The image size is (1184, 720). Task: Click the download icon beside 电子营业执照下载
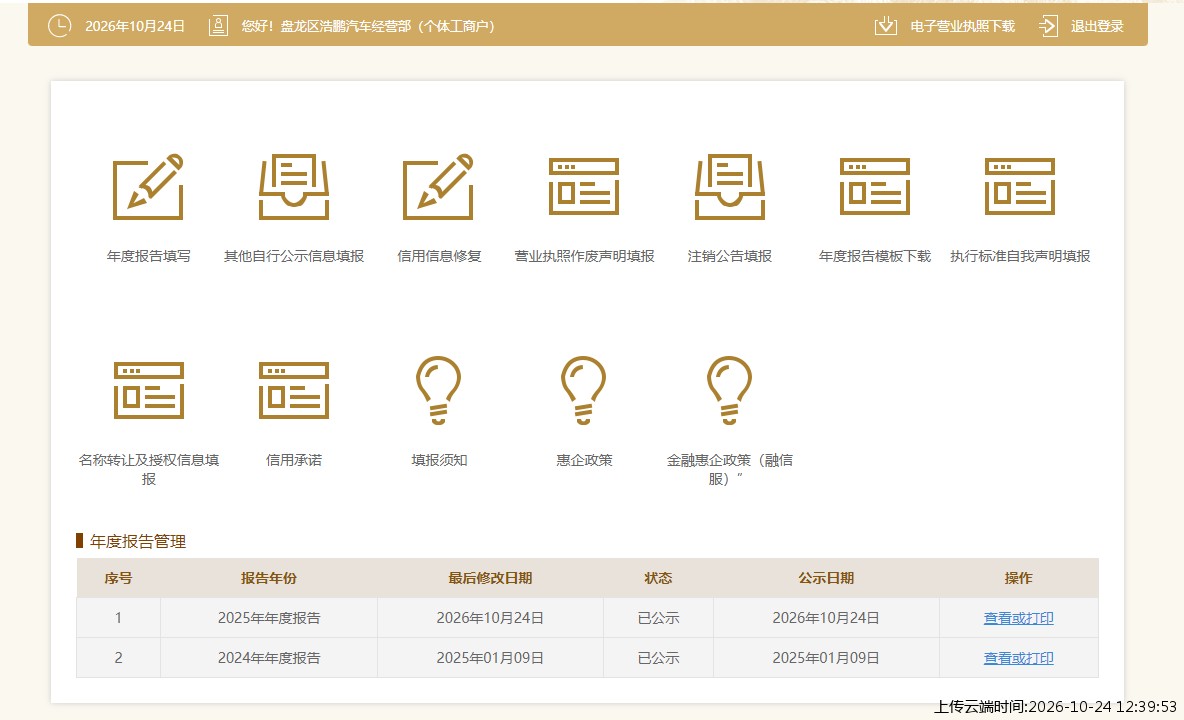click(x=886, y=26)
